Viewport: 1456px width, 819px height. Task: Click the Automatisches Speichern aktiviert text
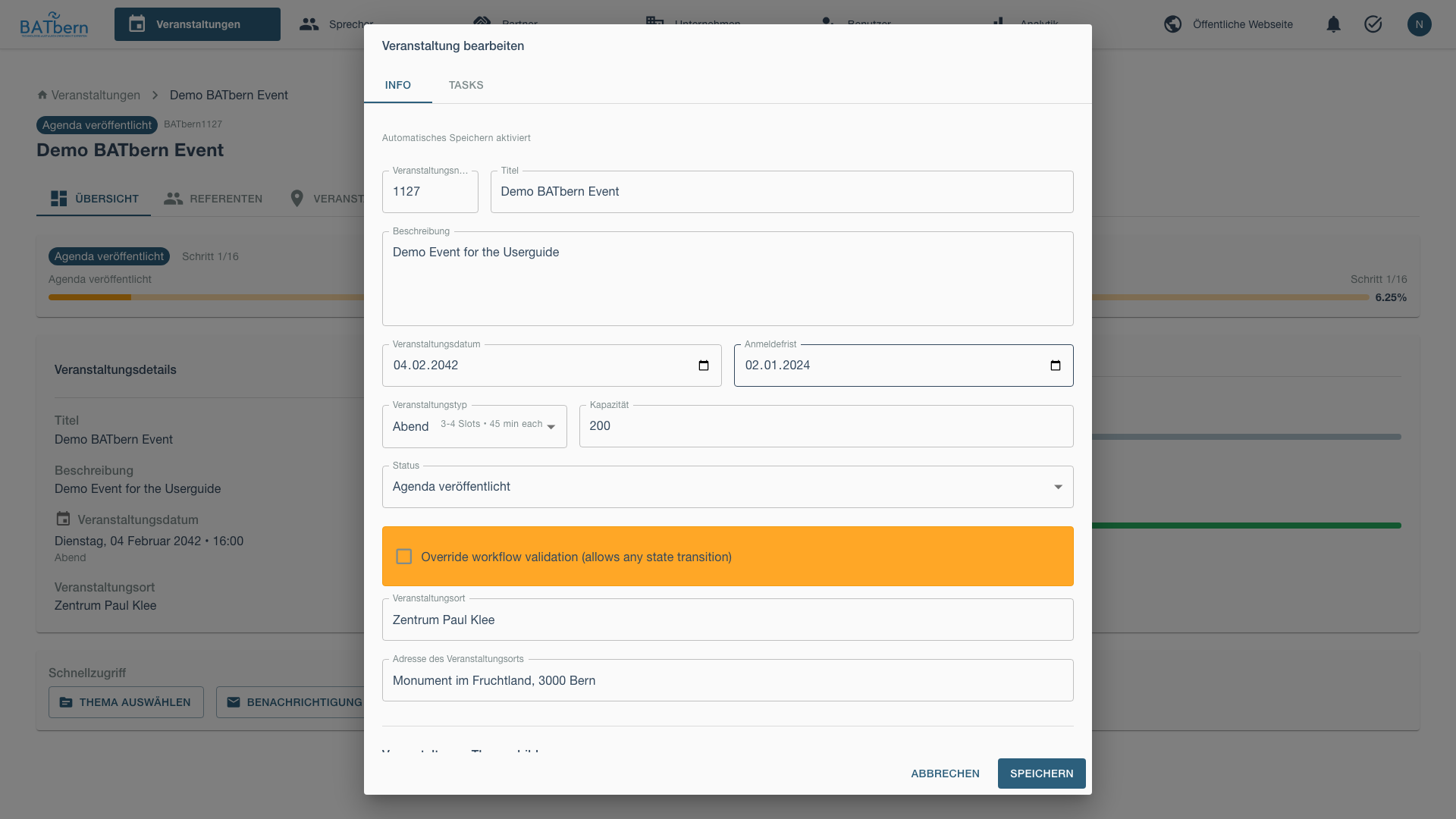point(456,138)
